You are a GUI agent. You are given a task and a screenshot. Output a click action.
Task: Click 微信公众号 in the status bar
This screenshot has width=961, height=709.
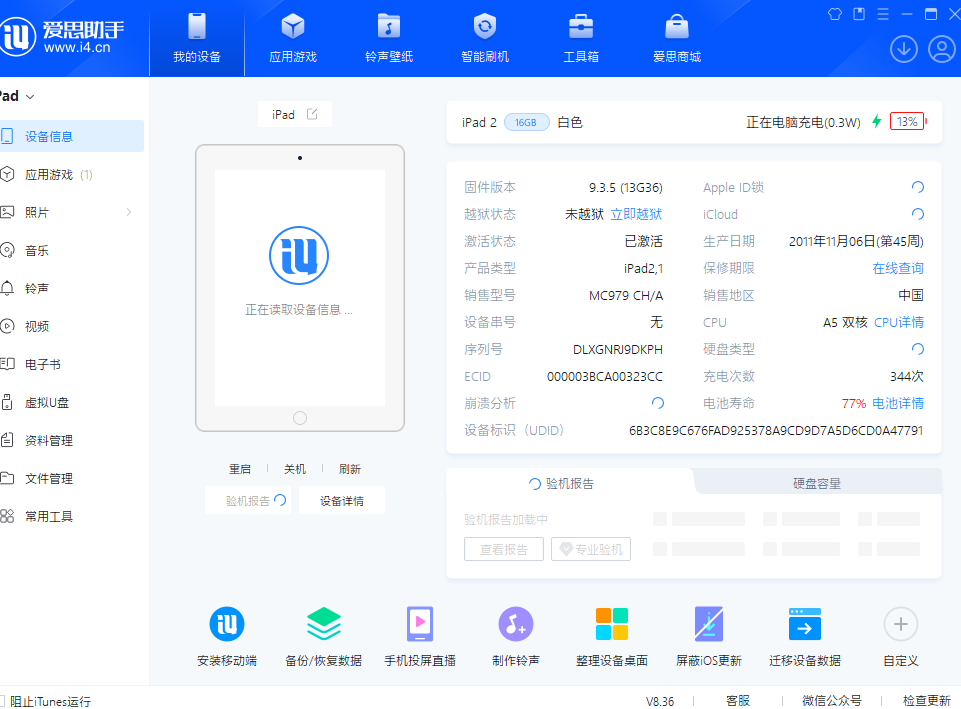point(832,700)
